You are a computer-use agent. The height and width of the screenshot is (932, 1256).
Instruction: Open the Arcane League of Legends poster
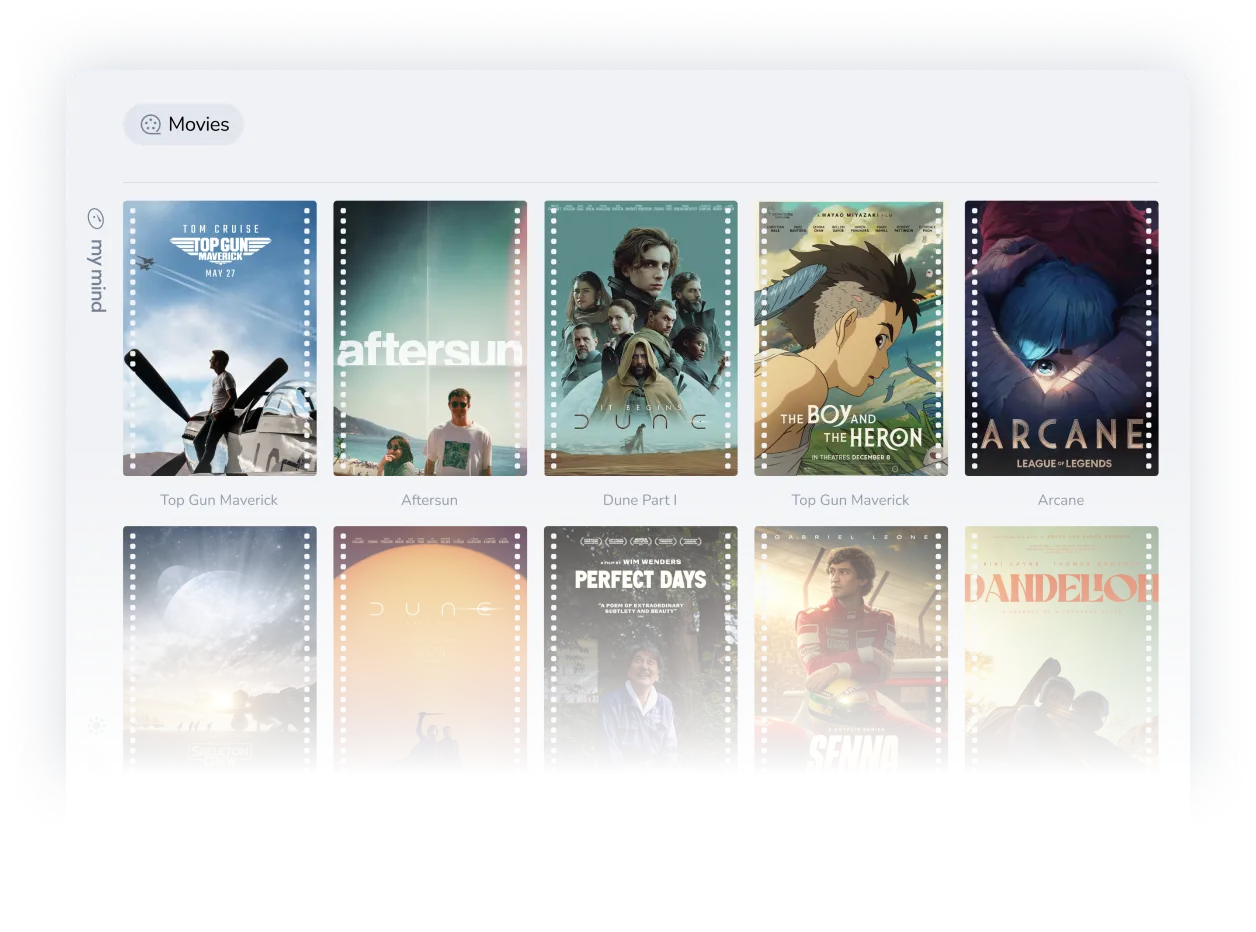point(1060,338)
